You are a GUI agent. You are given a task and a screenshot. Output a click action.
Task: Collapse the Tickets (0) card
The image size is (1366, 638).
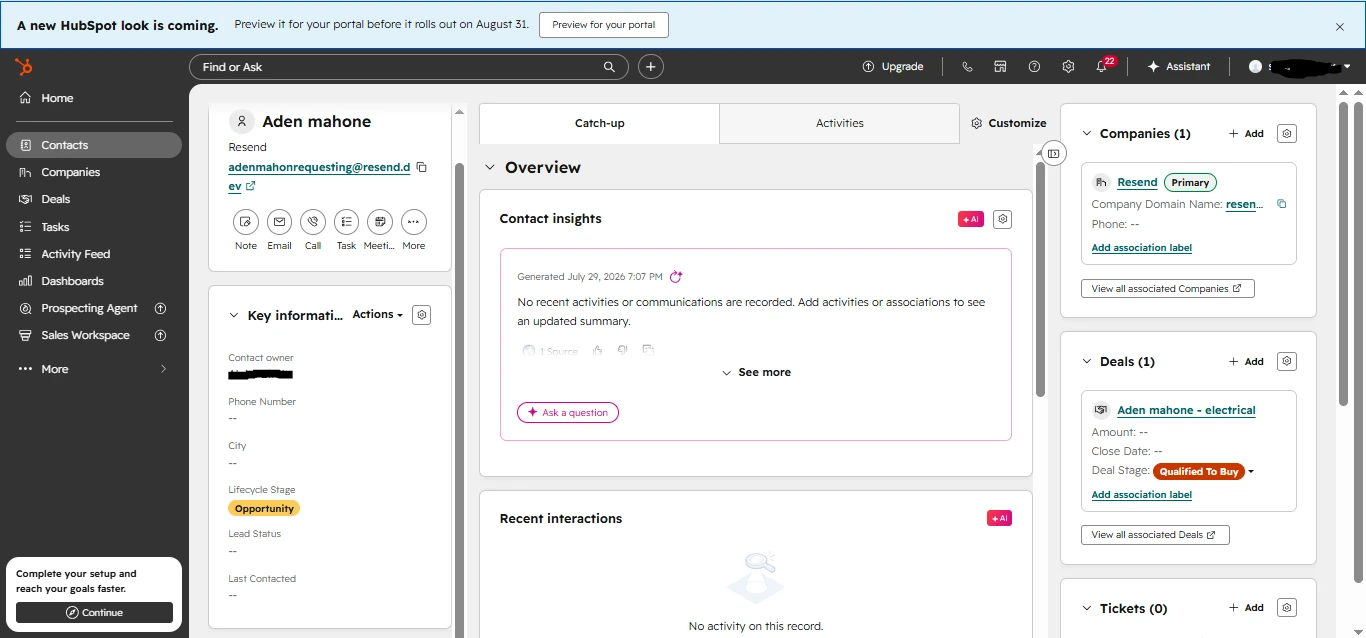tap(1087, 608)
